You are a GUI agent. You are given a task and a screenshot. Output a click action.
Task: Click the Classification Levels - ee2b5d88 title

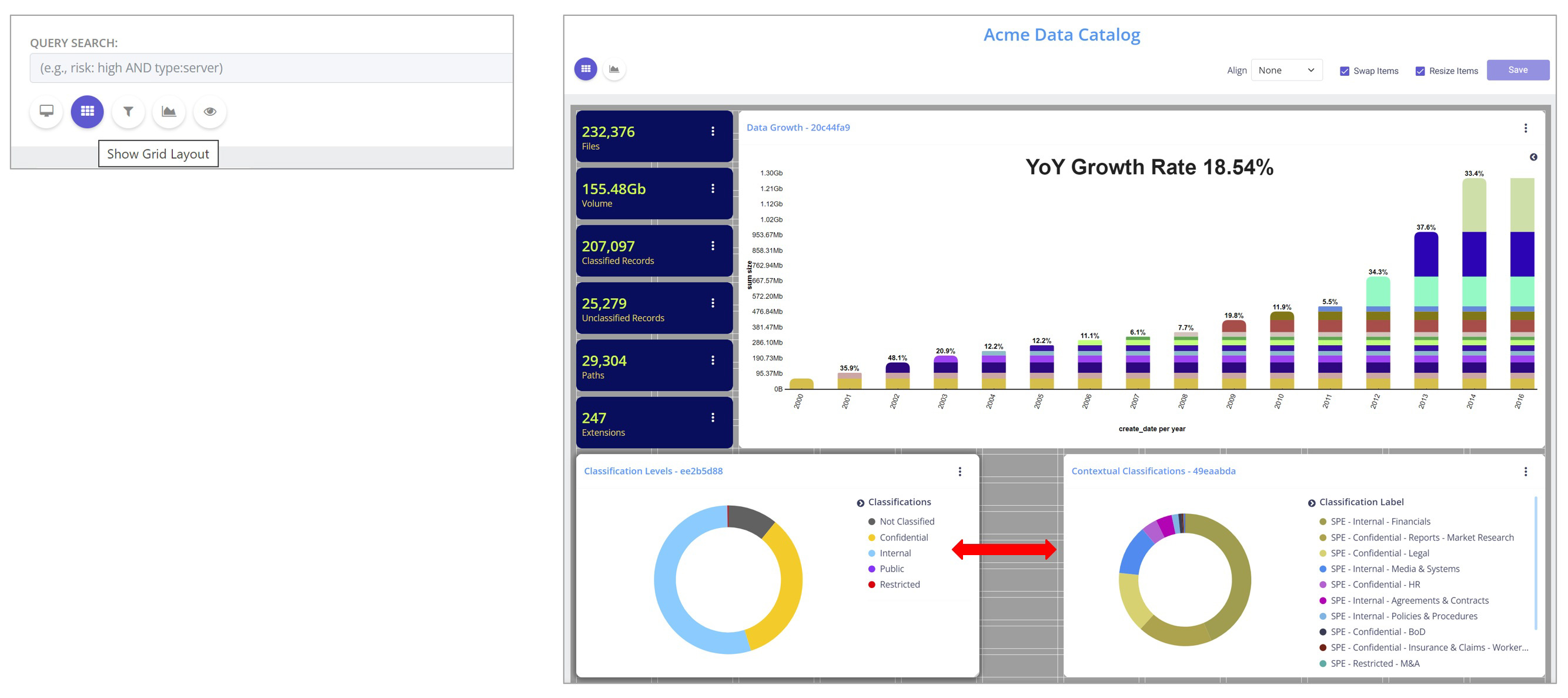click(653, 472)
